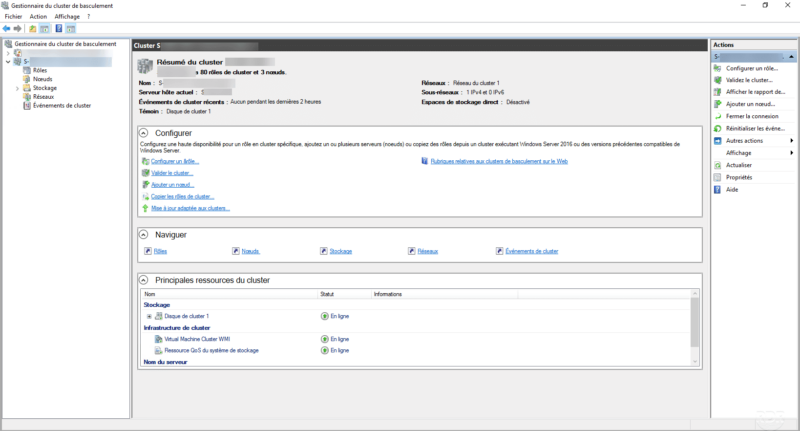Open the Affichage menu in menu bar
Viewport: 800px width, 431px height.
67,17
